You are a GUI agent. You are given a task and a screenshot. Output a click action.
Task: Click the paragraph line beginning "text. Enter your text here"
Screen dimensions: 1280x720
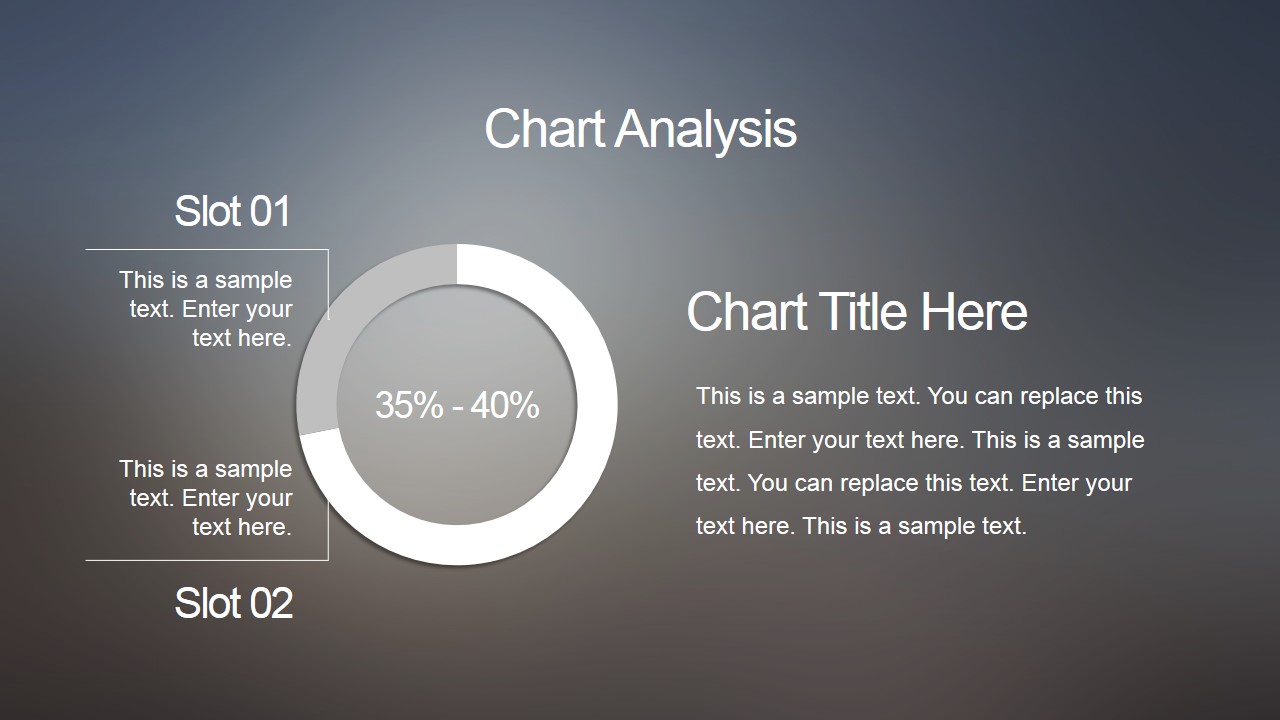coord(920,440)
